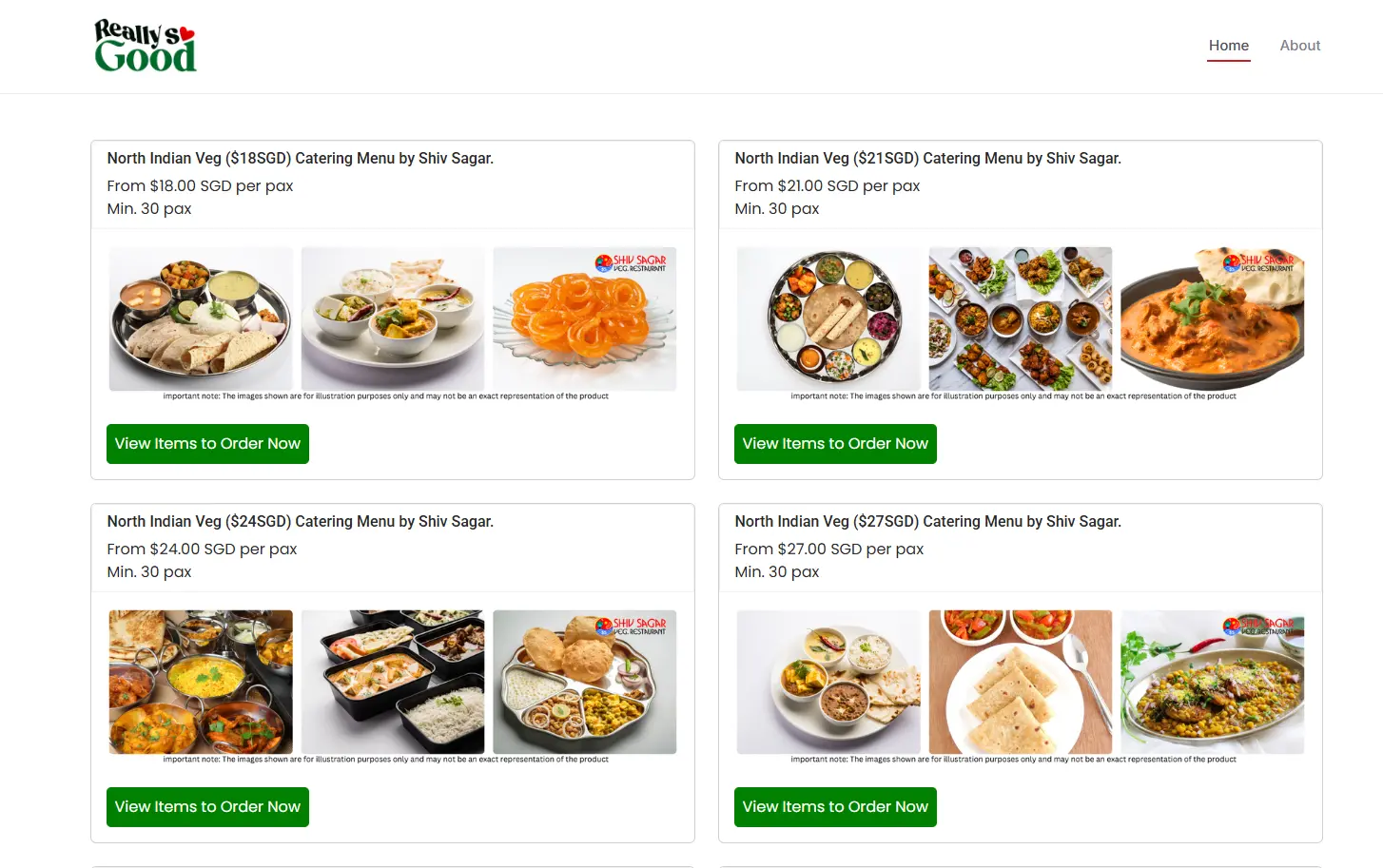The image size is (1383, 868).
Task: Click the orange jalebi dessert photo
Action: [584, 323]
